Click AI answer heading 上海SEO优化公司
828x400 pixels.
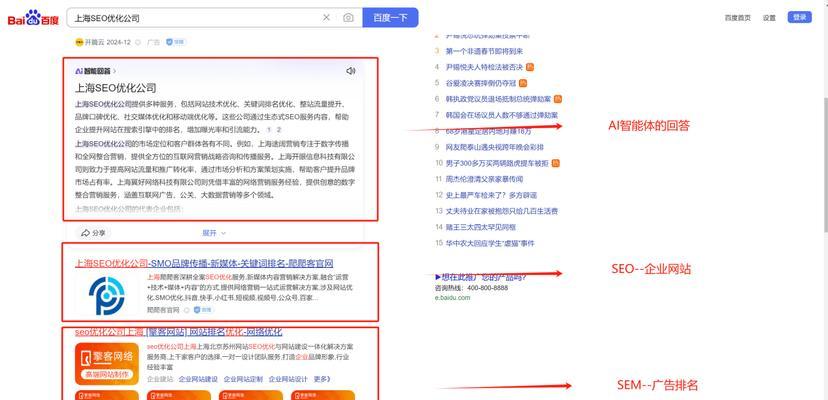click(116, 88)
